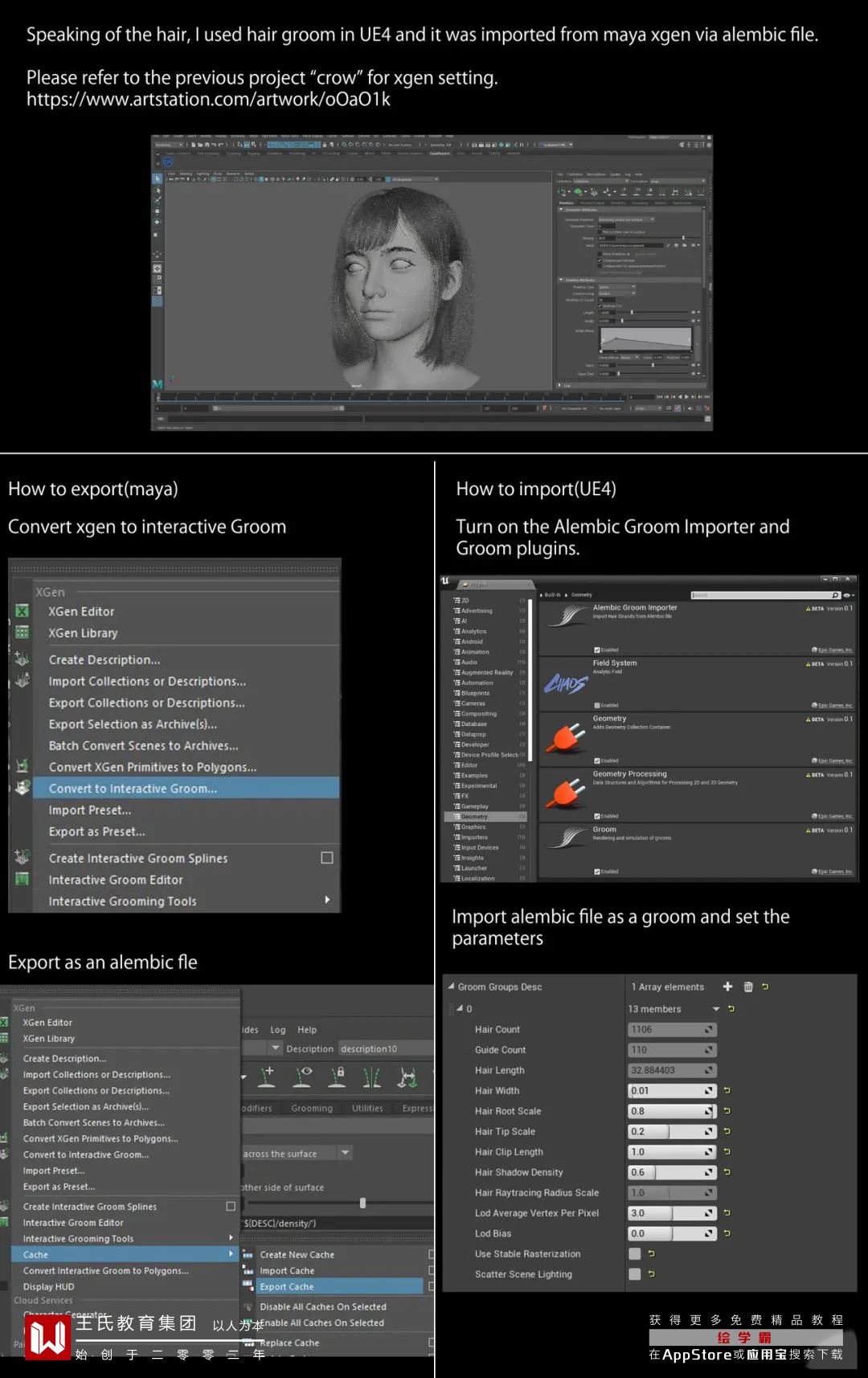Toggle Enabled for Alembic Groom Importer
868x1378 pixels.
[x=597, y=650]
